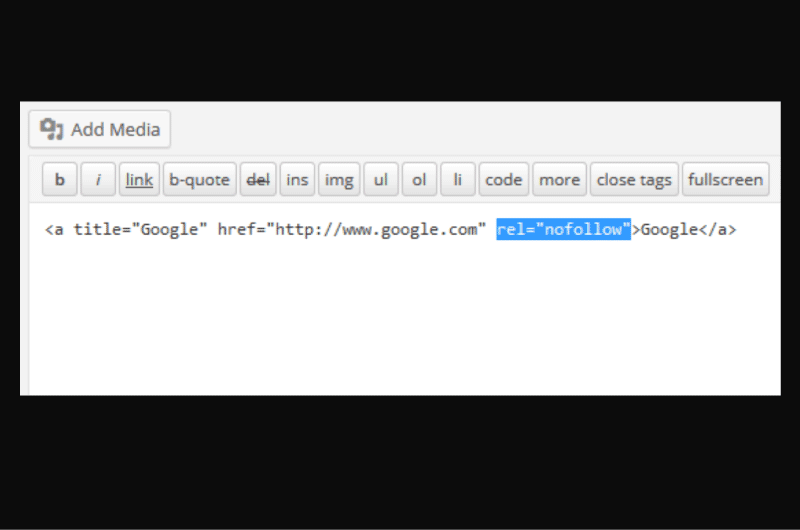Insert a blockquote with b-quote button
The image size is (800, 530).
[x=199, y=180]
